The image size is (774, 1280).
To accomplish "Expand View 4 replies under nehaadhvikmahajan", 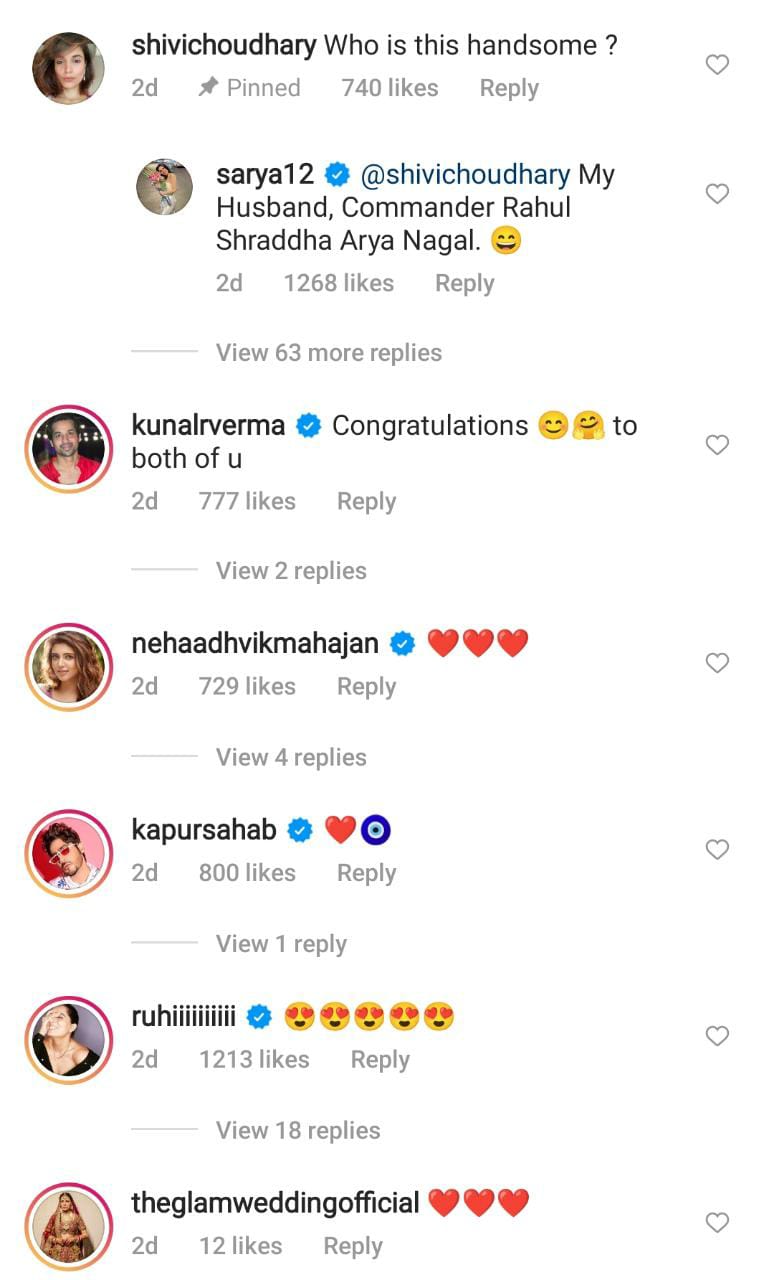I will pos(291,757).
